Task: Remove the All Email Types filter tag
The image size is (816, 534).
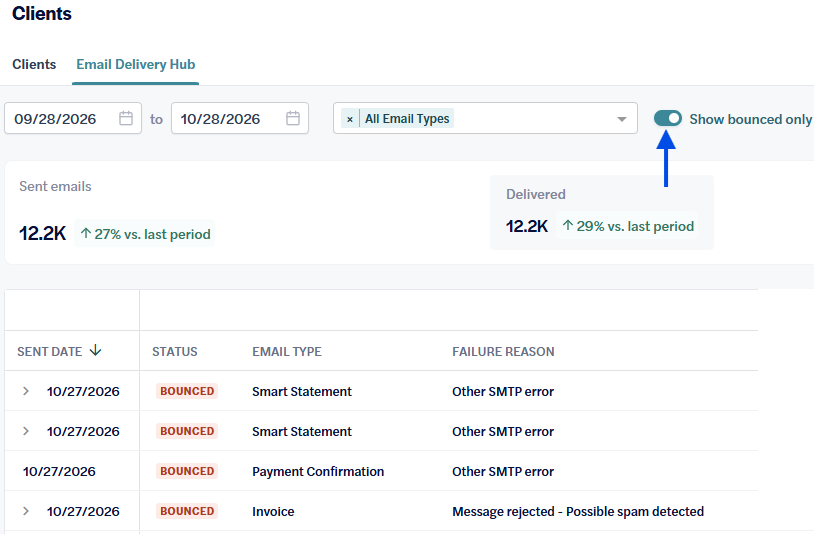Action: coord(350,119)
